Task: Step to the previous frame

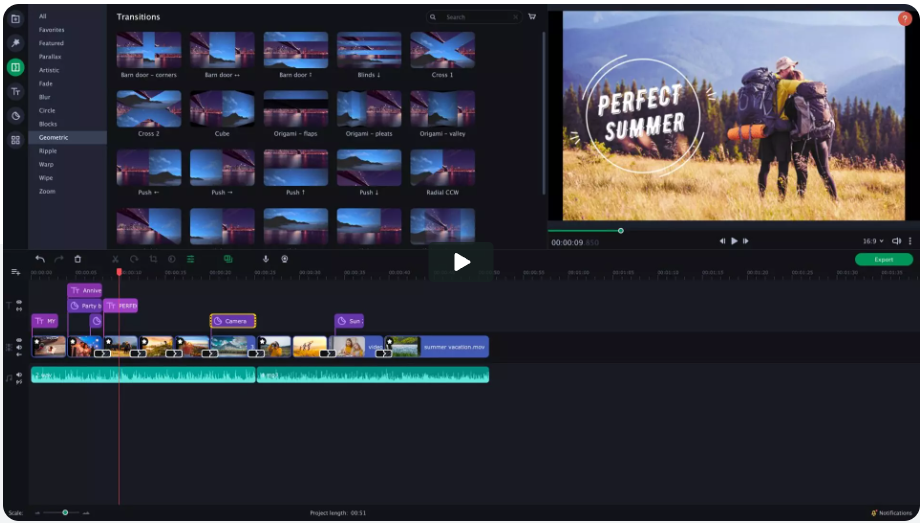Action: 722,241
